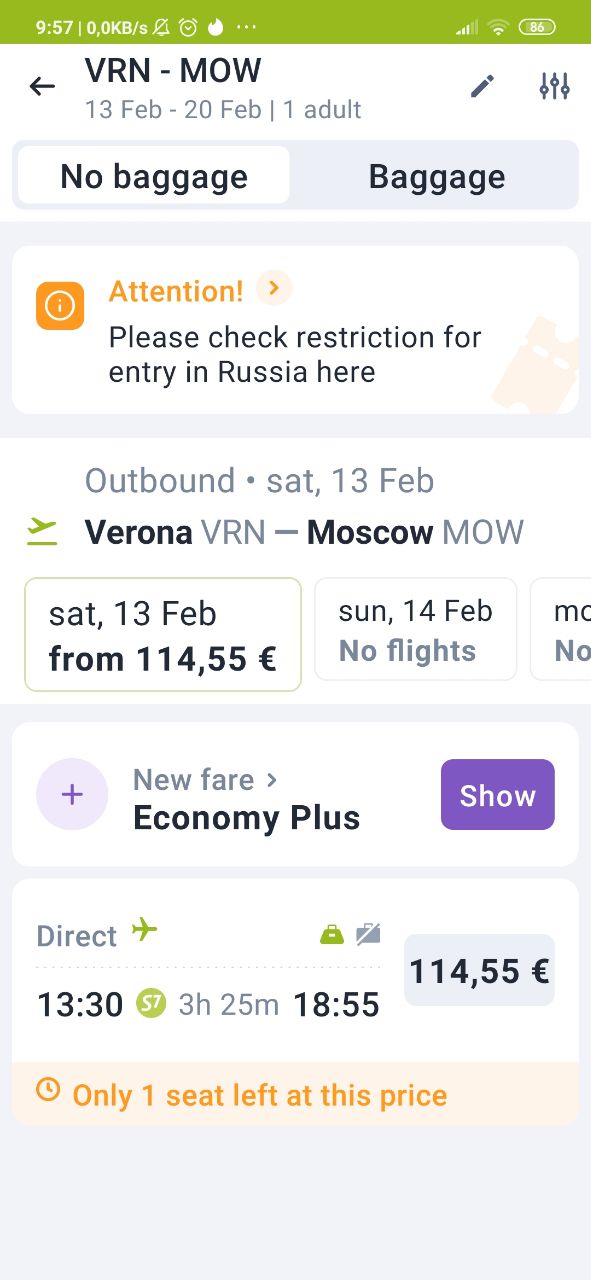This screenshot has height=1280, width=591.
Task: Open the entry restriction for Russia notice
Action: (x=295, y=330)
